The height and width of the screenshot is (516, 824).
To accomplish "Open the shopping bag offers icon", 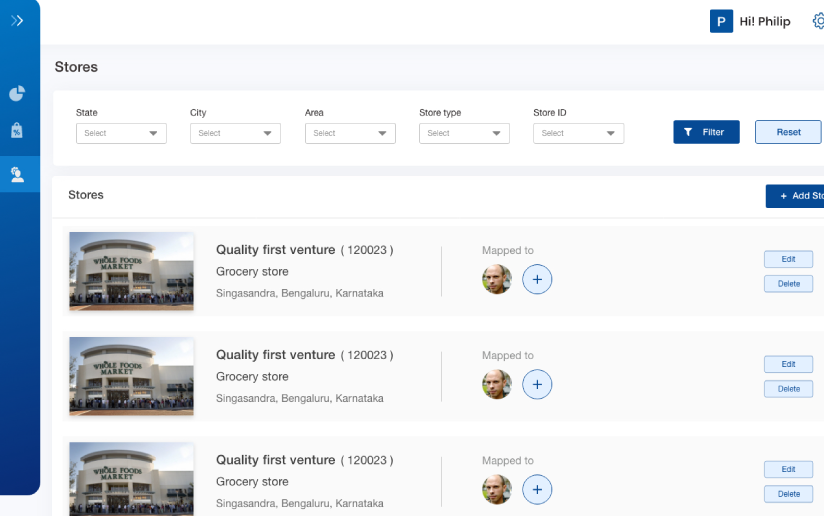I will (x=17, y=130).
